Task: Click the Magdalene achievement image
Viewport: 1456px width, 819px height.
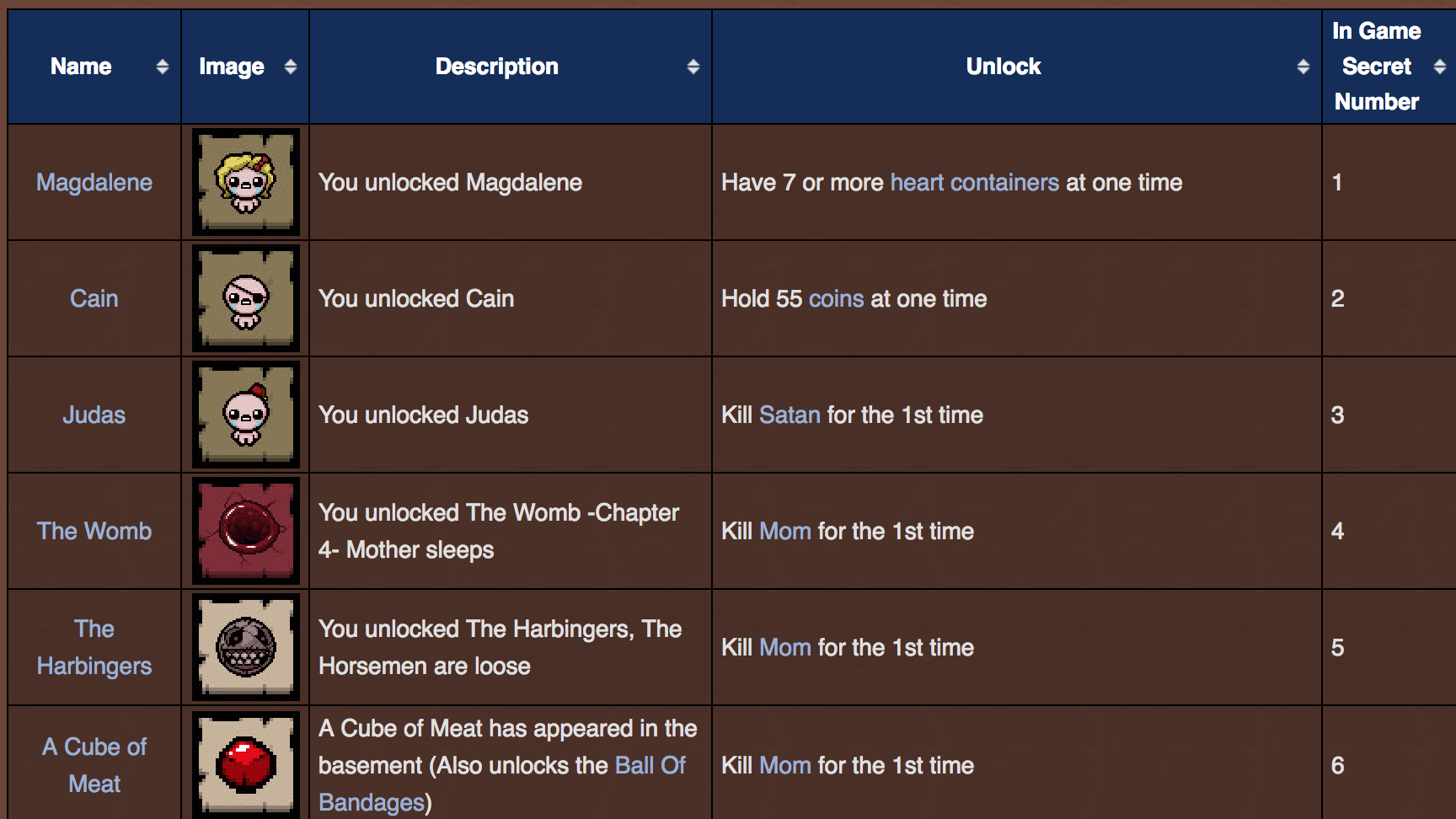Action: pyautogui.click(x=245, y=182)
